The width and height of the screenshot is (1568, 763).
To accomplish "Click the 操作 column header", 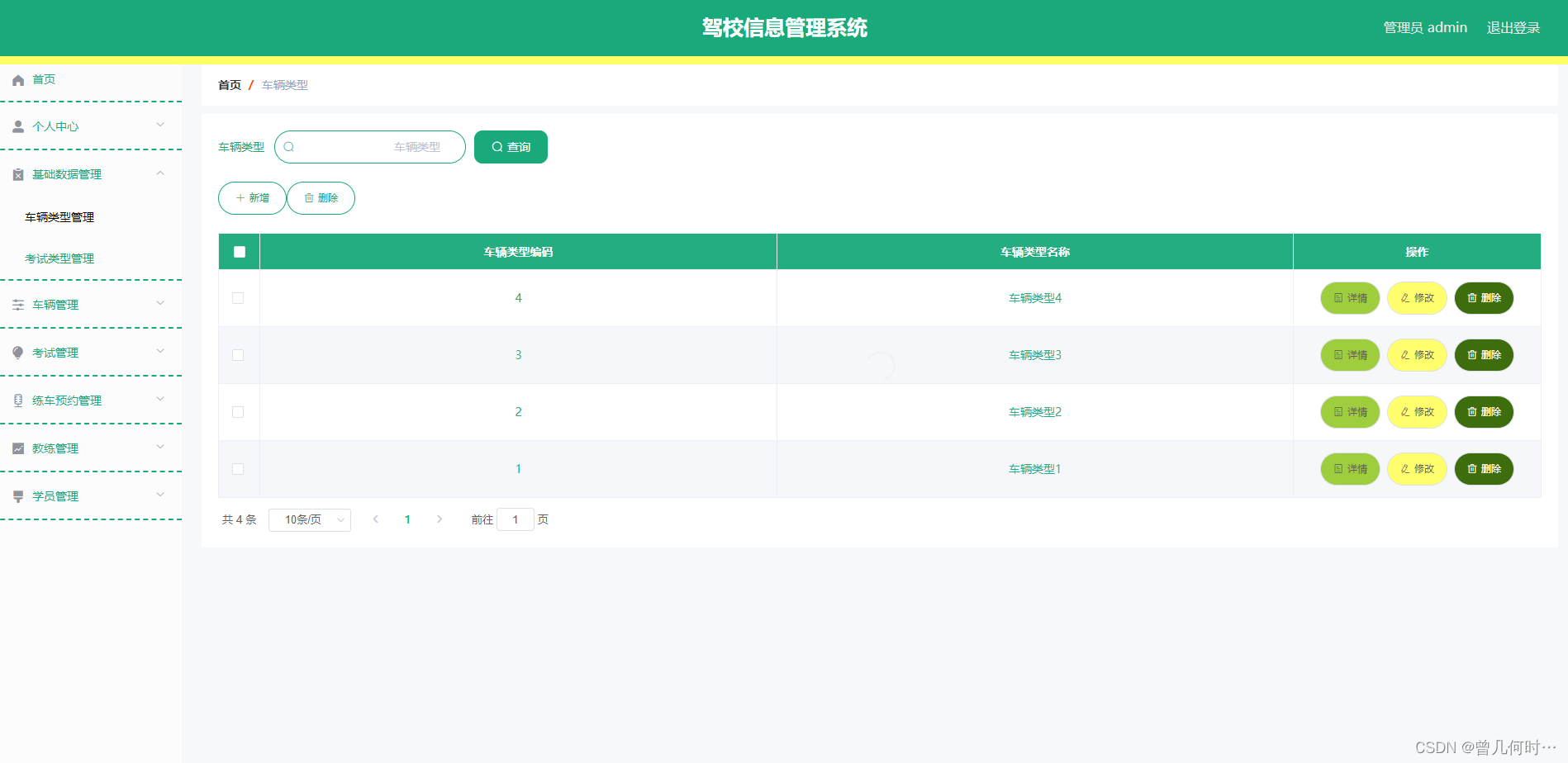I will click(x=1417, y=252).
